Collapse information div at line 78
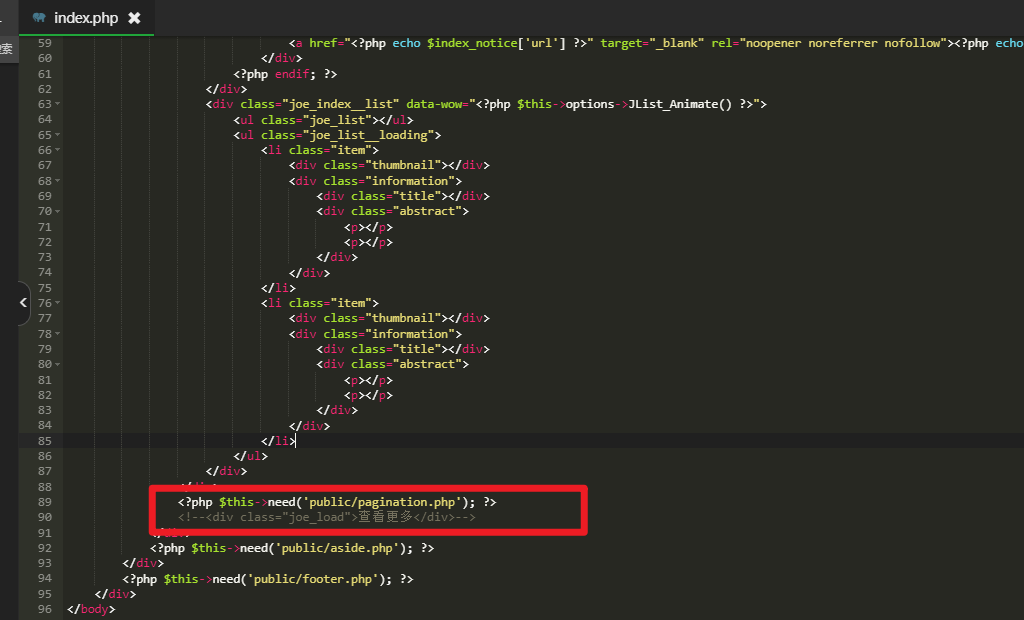Image resolution: width=1024 pixels, height=620 pixels. pos(58,334)
